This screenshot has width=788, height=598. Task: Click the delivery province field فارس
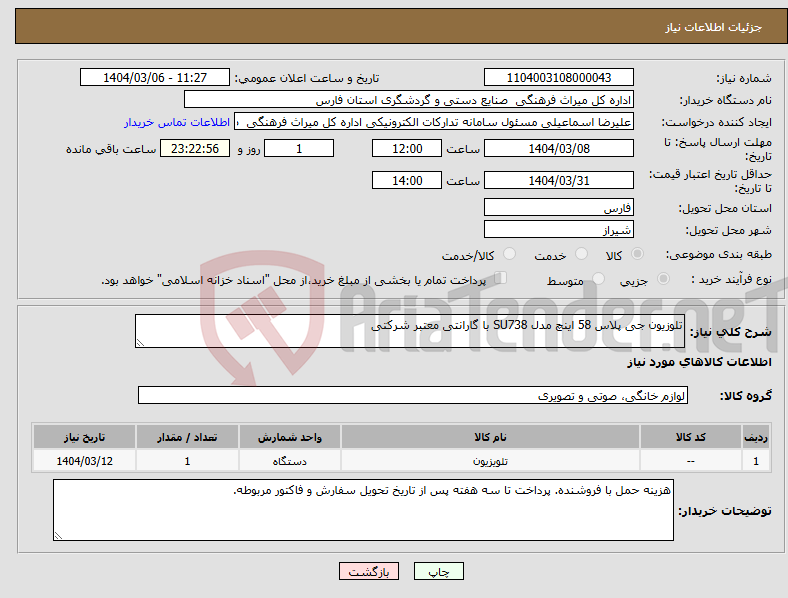click(558, 207)
